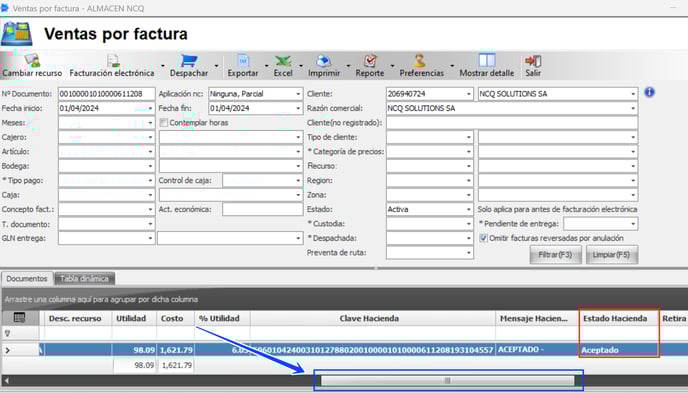Open the Cliente code dropdown
688x393 pixels.
pyautogui.click(x=469, y=94)
